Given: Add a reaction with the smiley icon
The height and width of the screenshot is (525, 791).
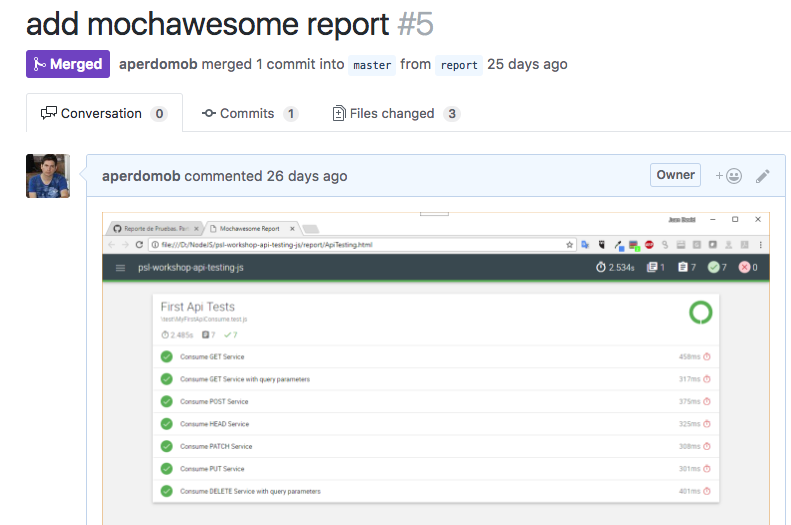Looking at the screenshot, I should point(728,176).
